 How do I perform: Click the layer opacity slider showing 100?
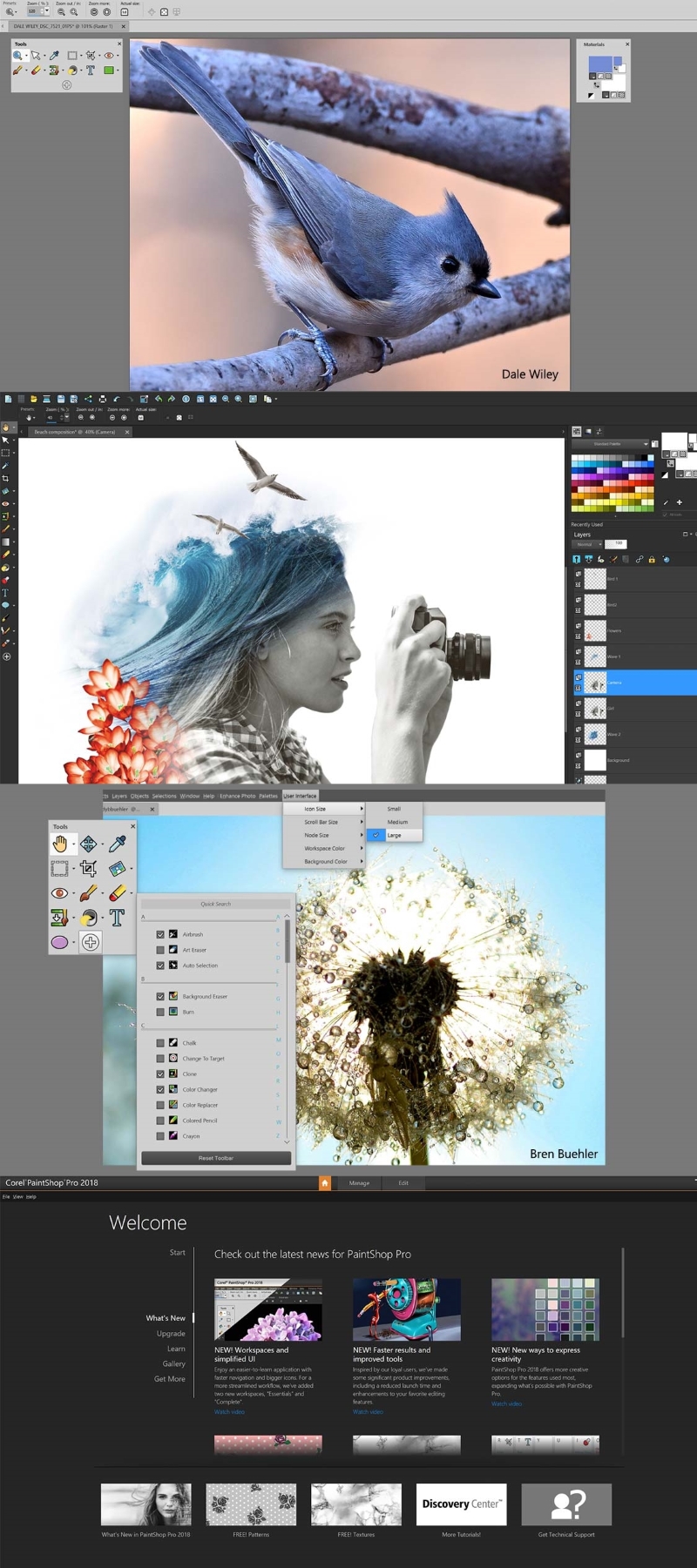point(616,543)
